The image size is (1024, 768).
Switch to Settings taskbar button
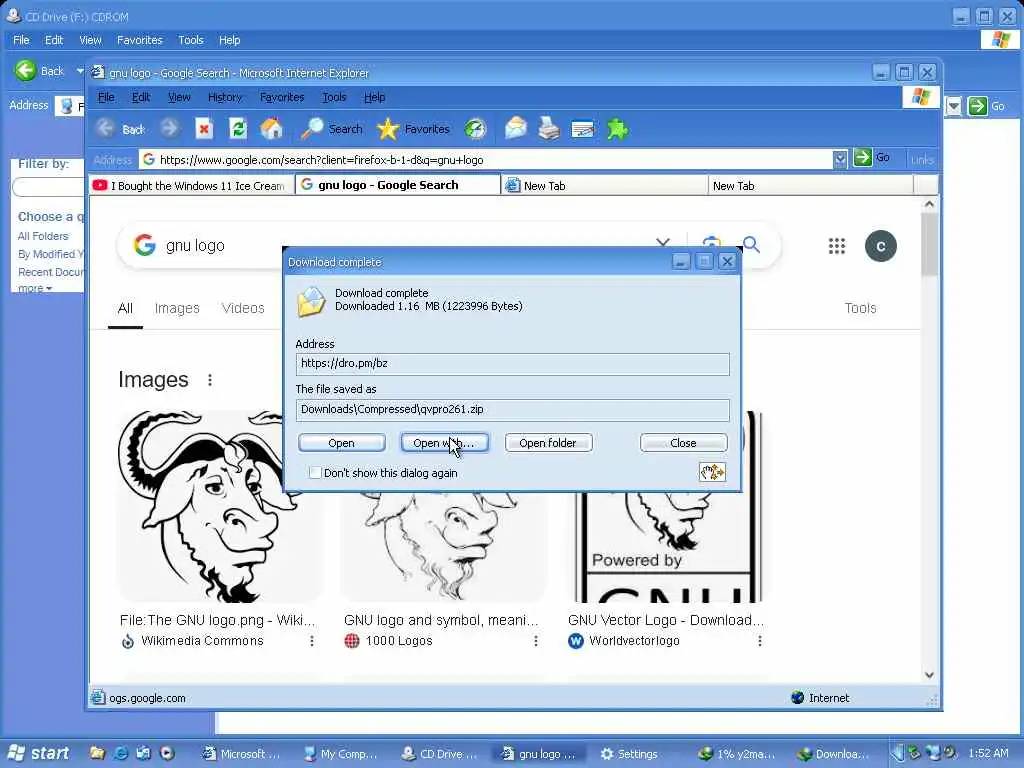point(629,754)
